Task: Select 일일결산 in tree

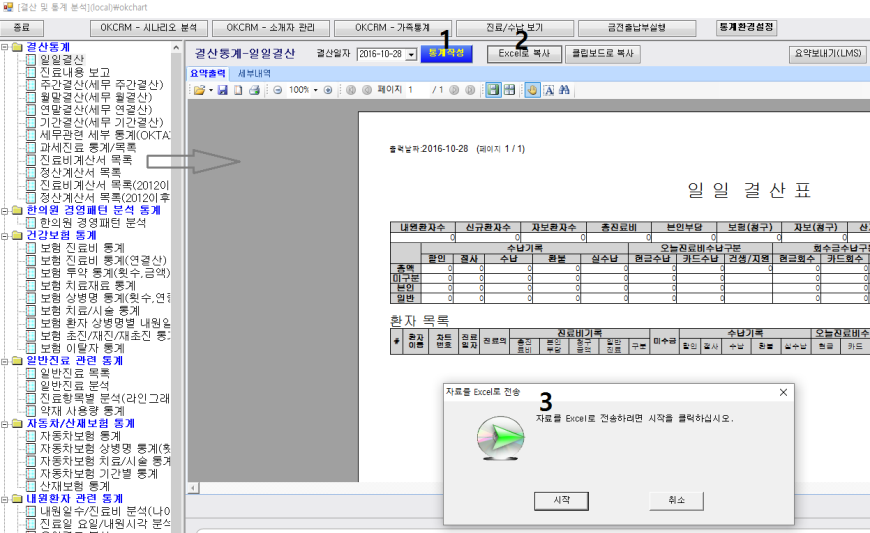Action: pyautogui.click(x=62, y=59)
